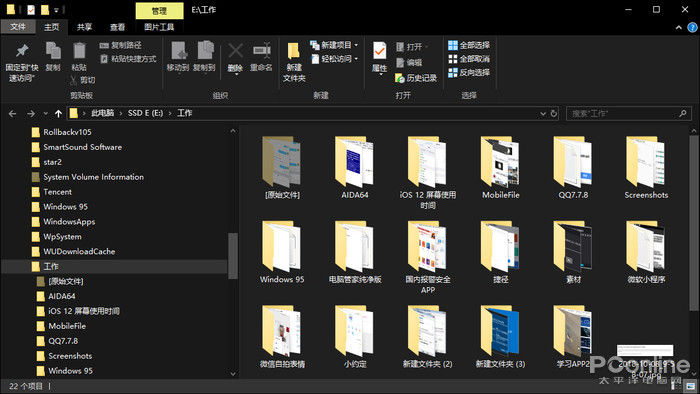
Task: Open the File (文件) menu tab
Action: 18,27
